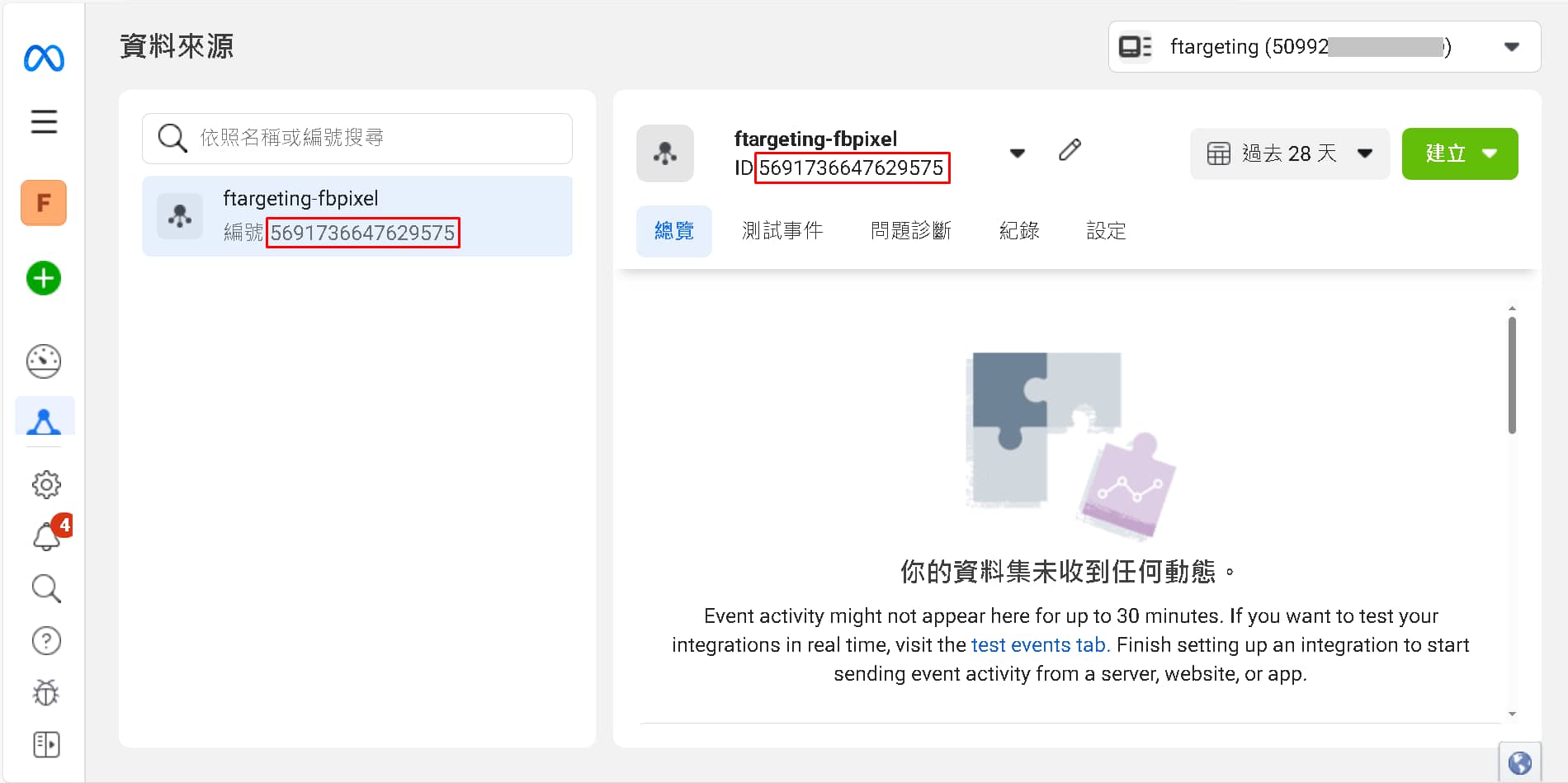
Task: Switch to the 總覽 tab
Action: 674,231
